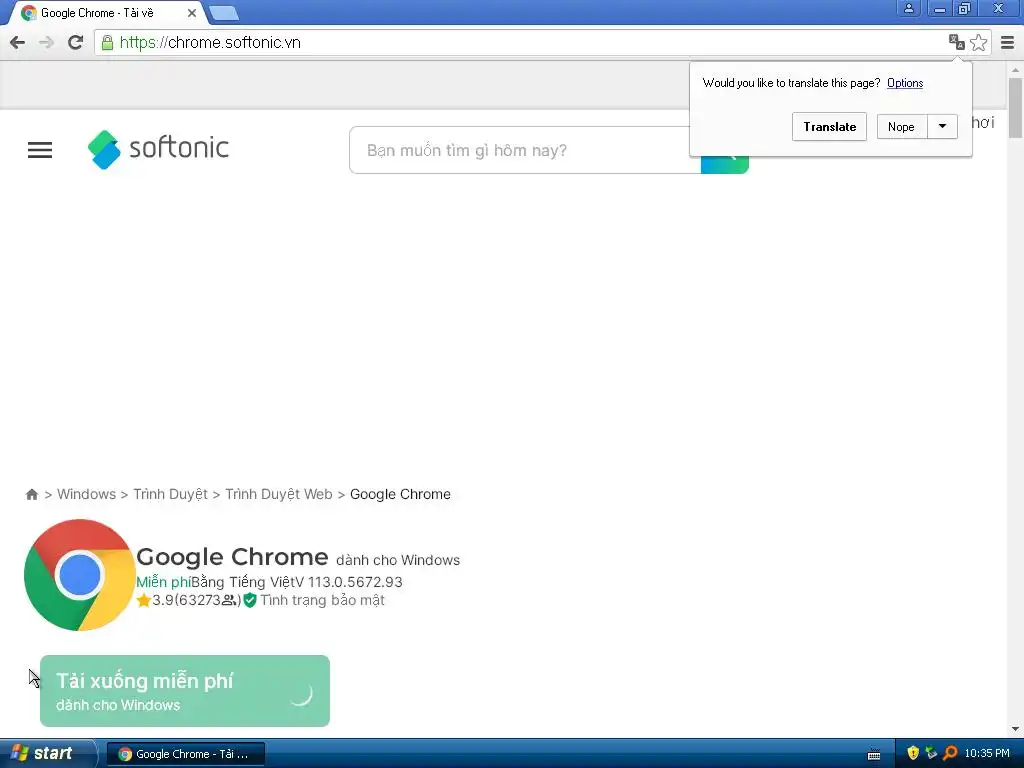1024x768 pixels.
Task: Click the green security shield icon
Action: 249,600
